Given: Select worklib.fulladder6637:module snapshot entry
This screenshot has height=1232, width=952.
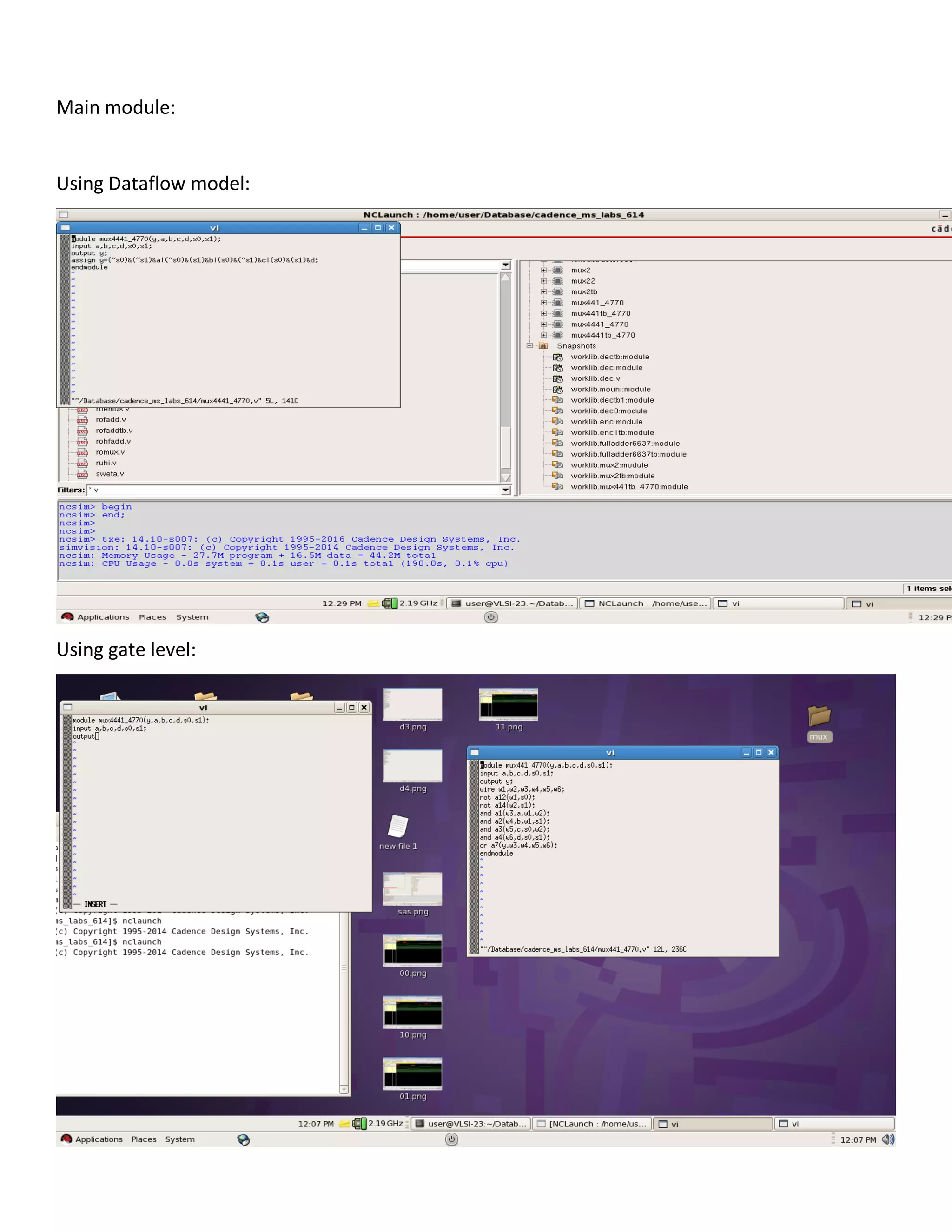Looking at the screenshot, I should tap(625, 444).
